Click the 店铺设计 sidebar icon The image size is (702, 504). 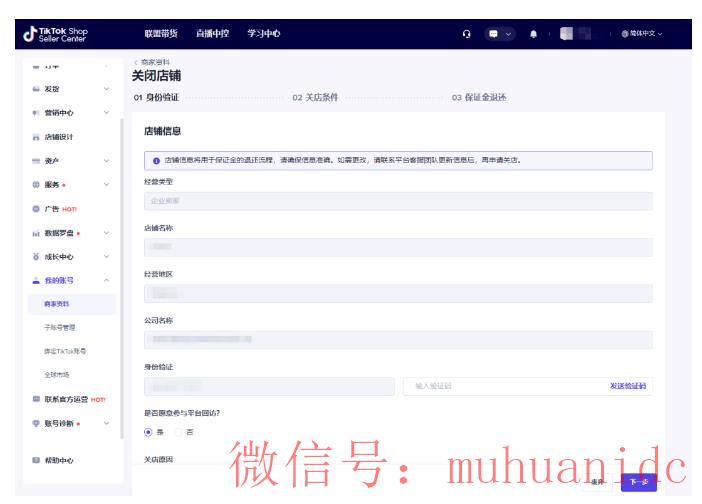(x=36, y=137)
